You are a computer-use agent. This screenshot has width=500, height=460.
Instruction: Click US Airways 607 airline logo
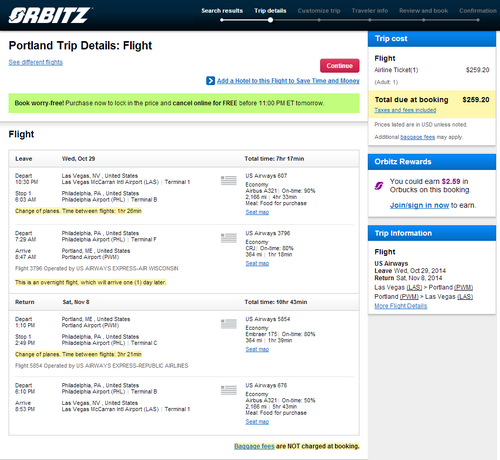(229, 180)
